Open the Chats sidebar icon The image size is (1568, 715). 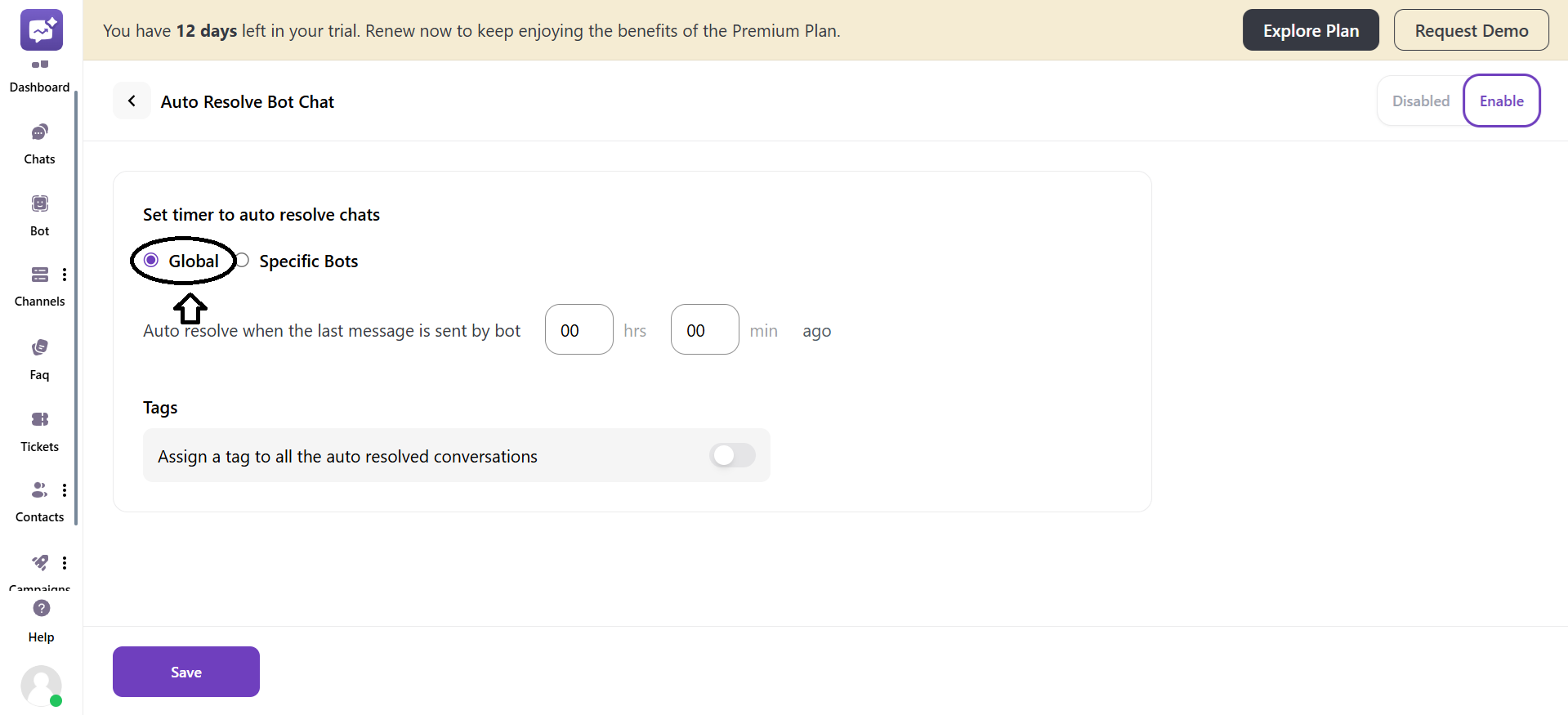pos(39,132)
